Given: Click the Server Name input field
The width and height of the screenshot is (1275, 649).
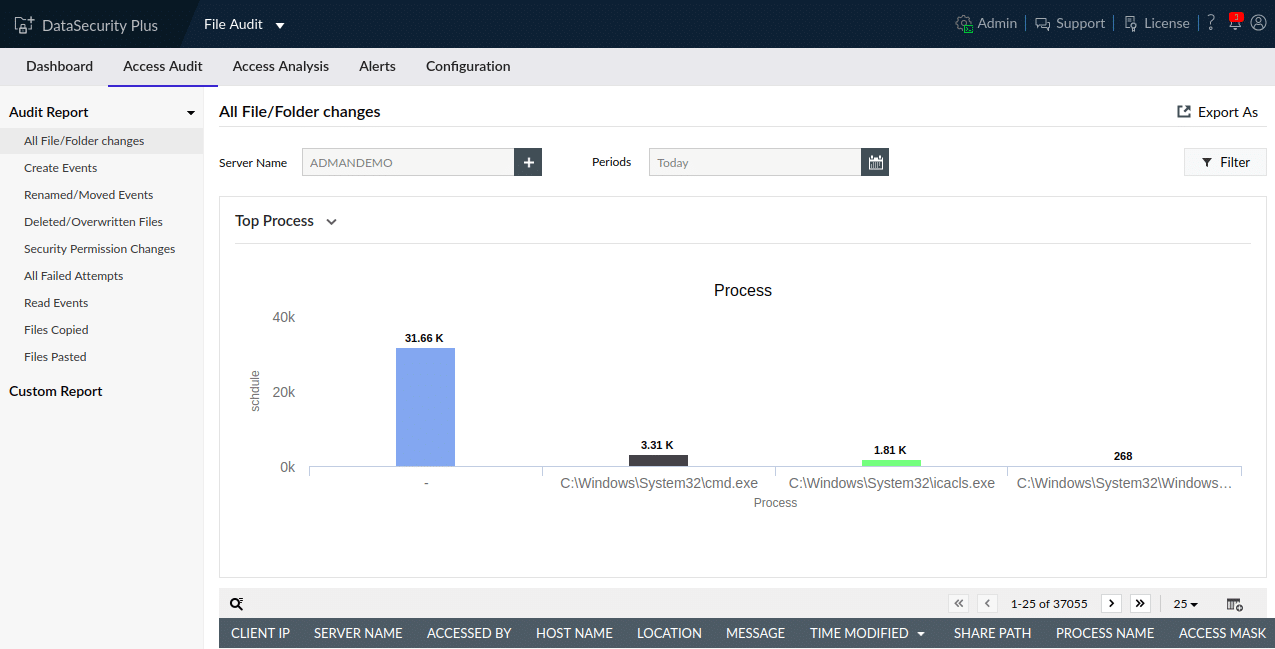Looking at the screenshot, I should coord(408,162).
